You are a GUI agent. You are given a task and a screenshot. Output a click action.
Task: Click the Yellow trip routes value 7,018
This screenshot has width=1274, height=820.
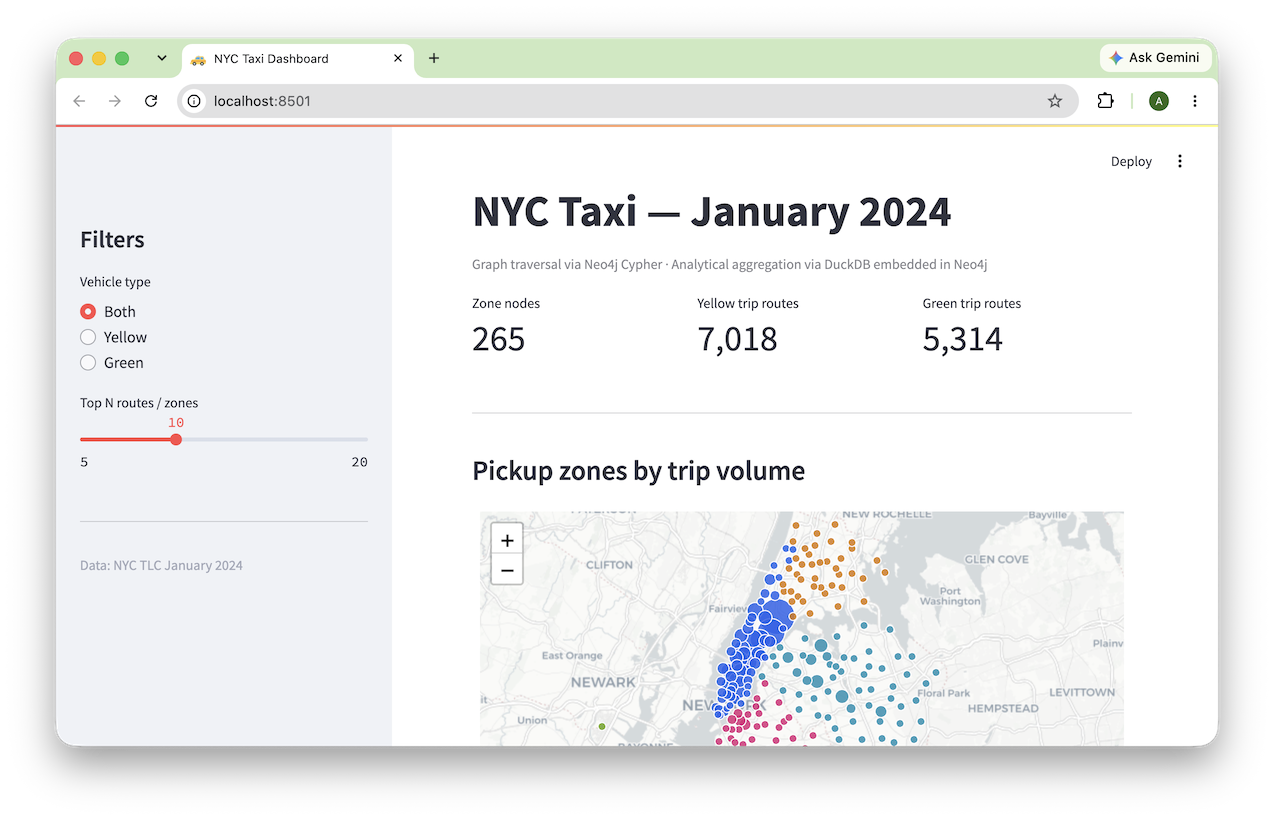tap(737, 339)
